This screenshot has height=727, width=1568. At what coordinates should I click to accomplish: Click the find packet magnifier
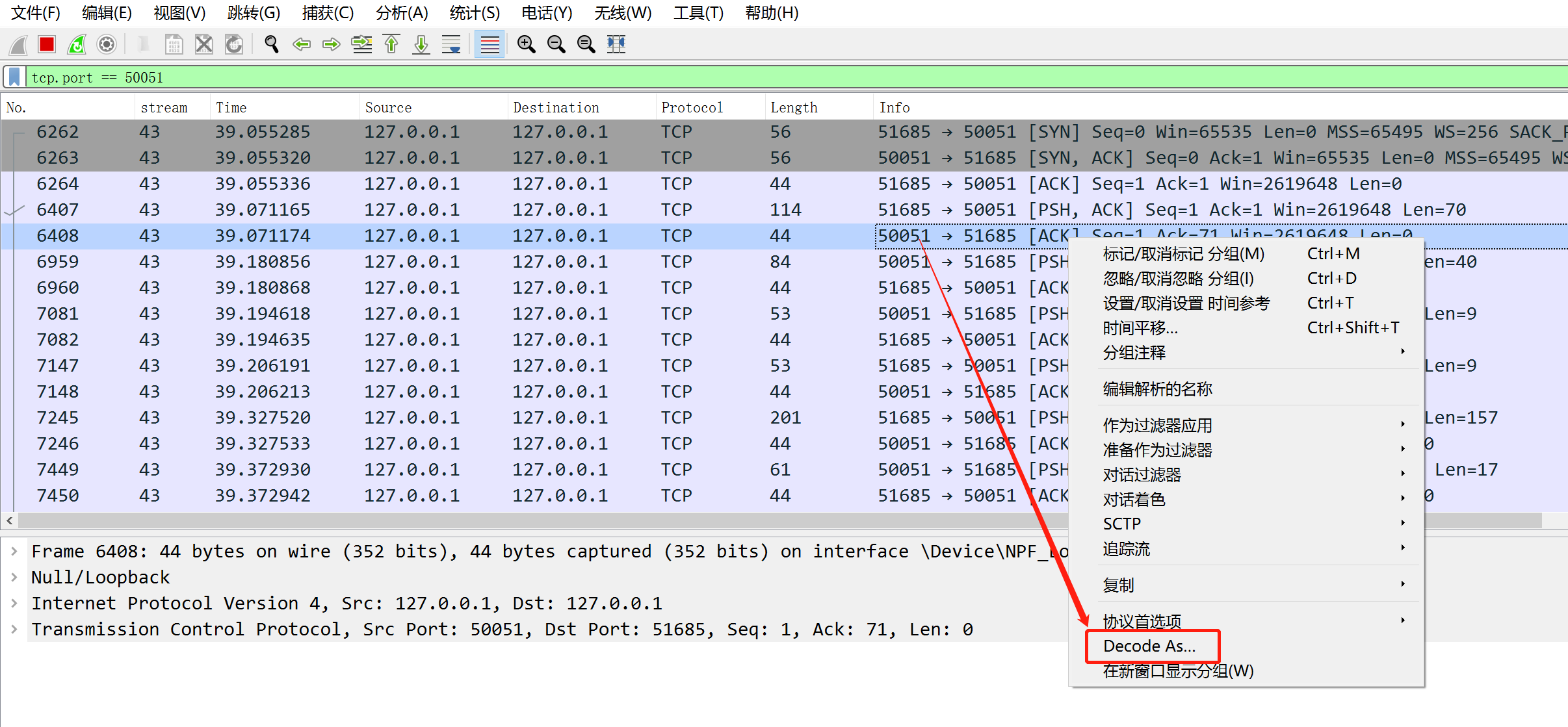click(272, 44)
